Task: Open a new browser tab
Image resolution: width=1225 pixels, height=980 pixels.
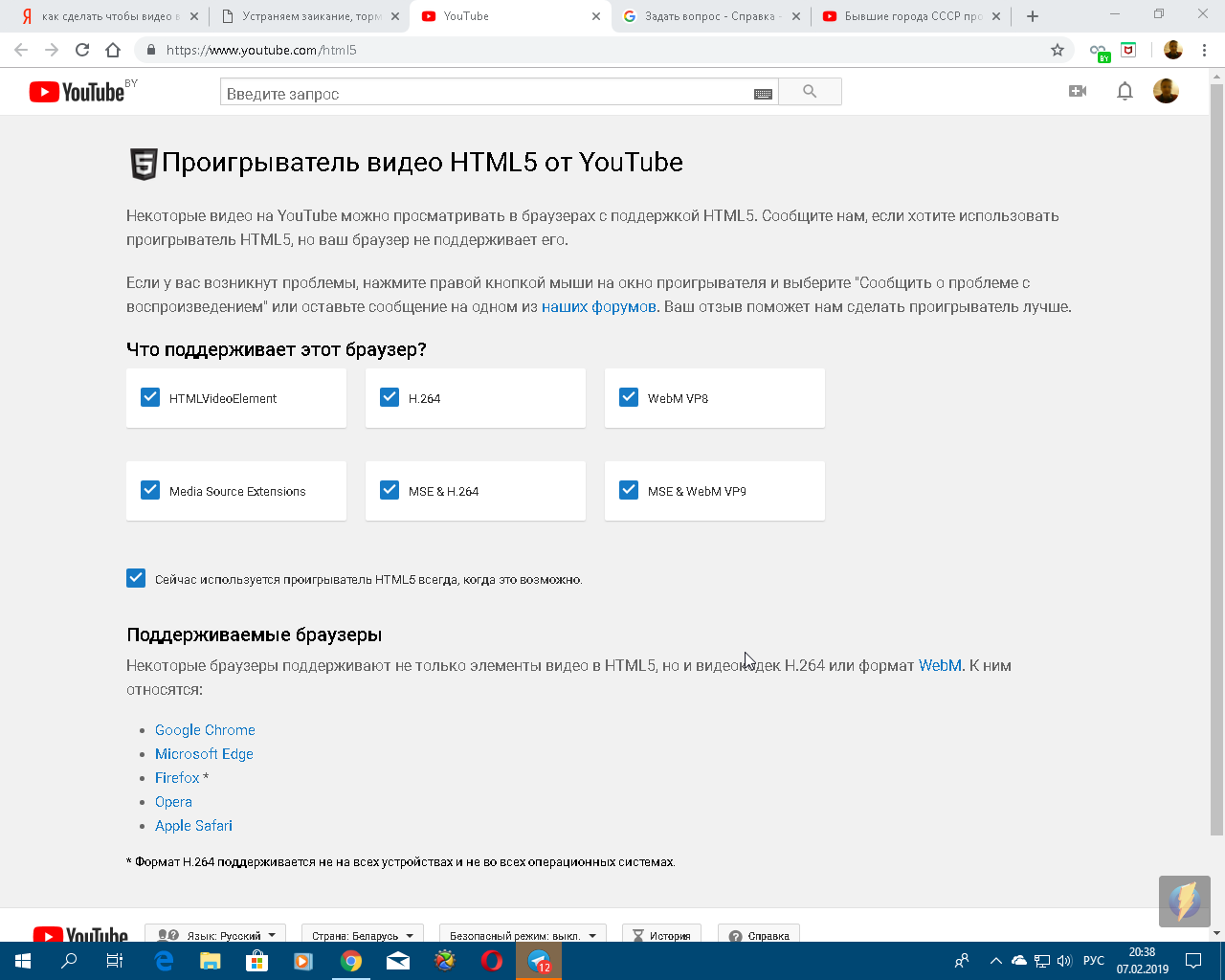Action: 1032,16
